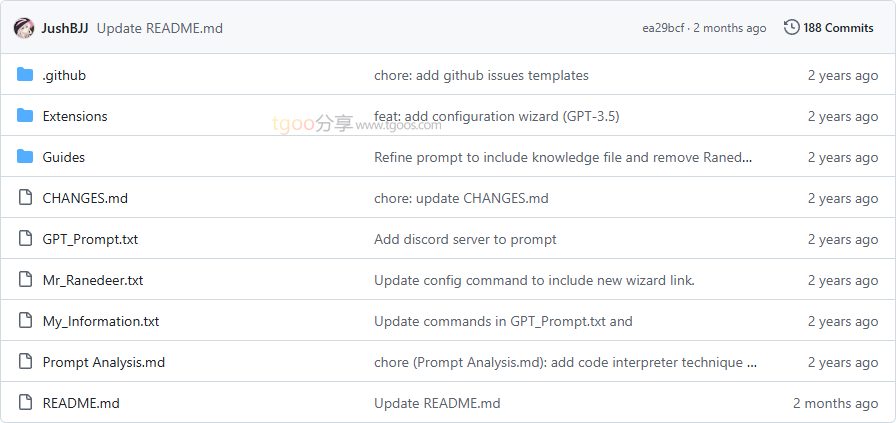Viewport: 896px width, 423px height.
Task: Click the Extensions folder icon
Action: coord(25,116)
